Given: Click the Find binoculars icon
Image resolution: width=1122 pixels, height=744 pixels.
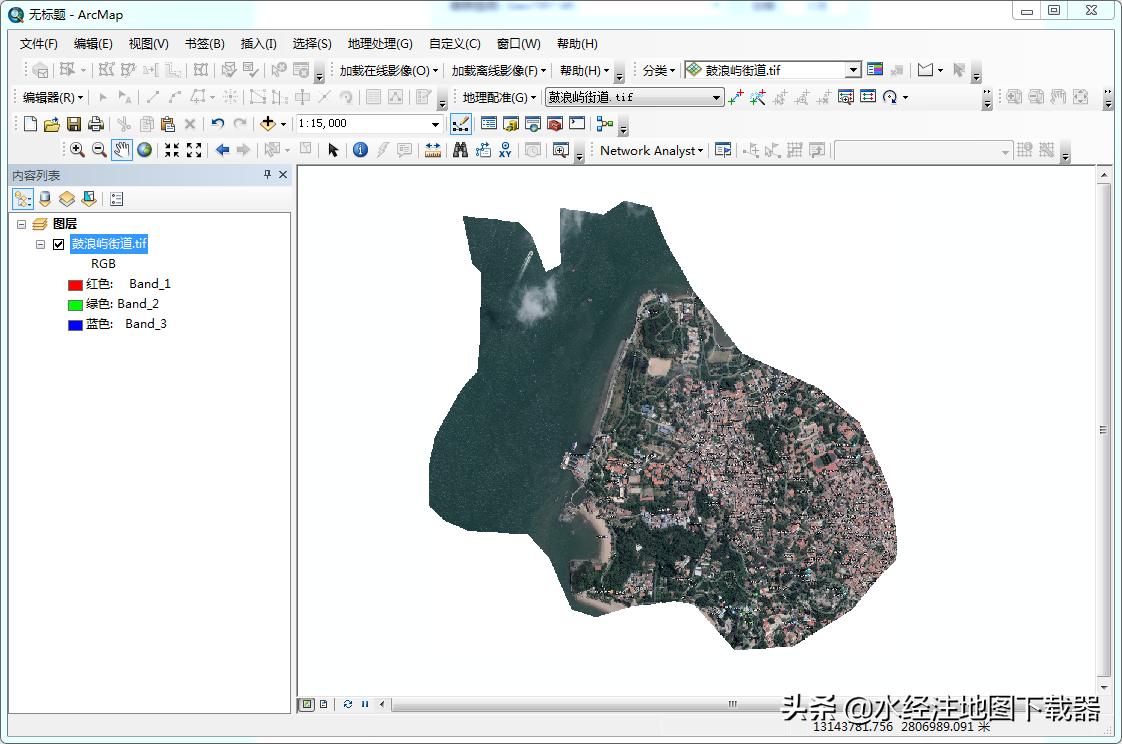Looking at the screenshot, I should [460, 150].
